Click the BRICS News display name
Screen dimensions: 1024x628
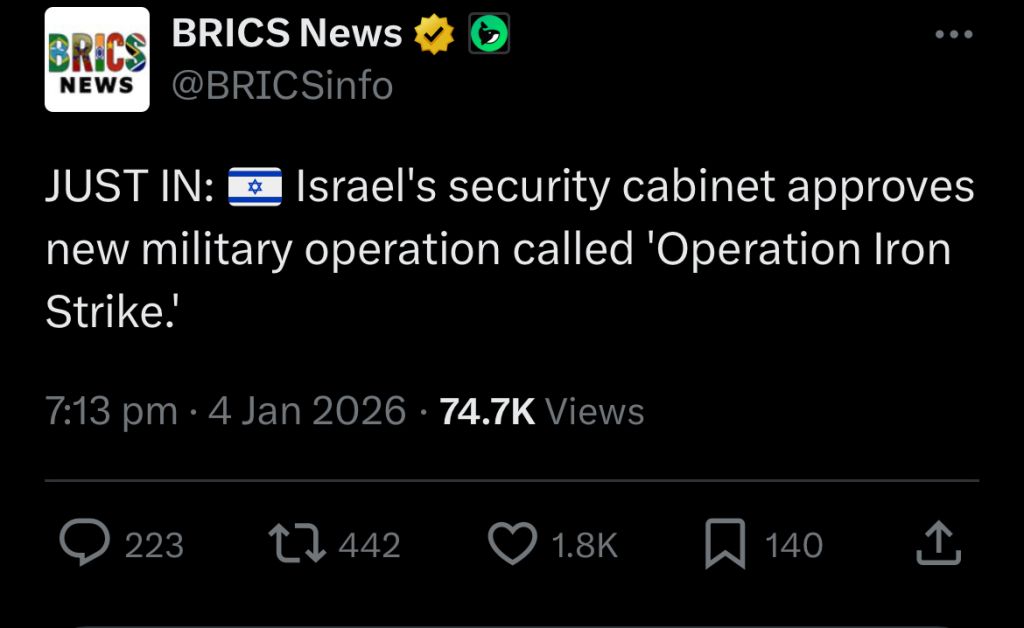(286, 34)
